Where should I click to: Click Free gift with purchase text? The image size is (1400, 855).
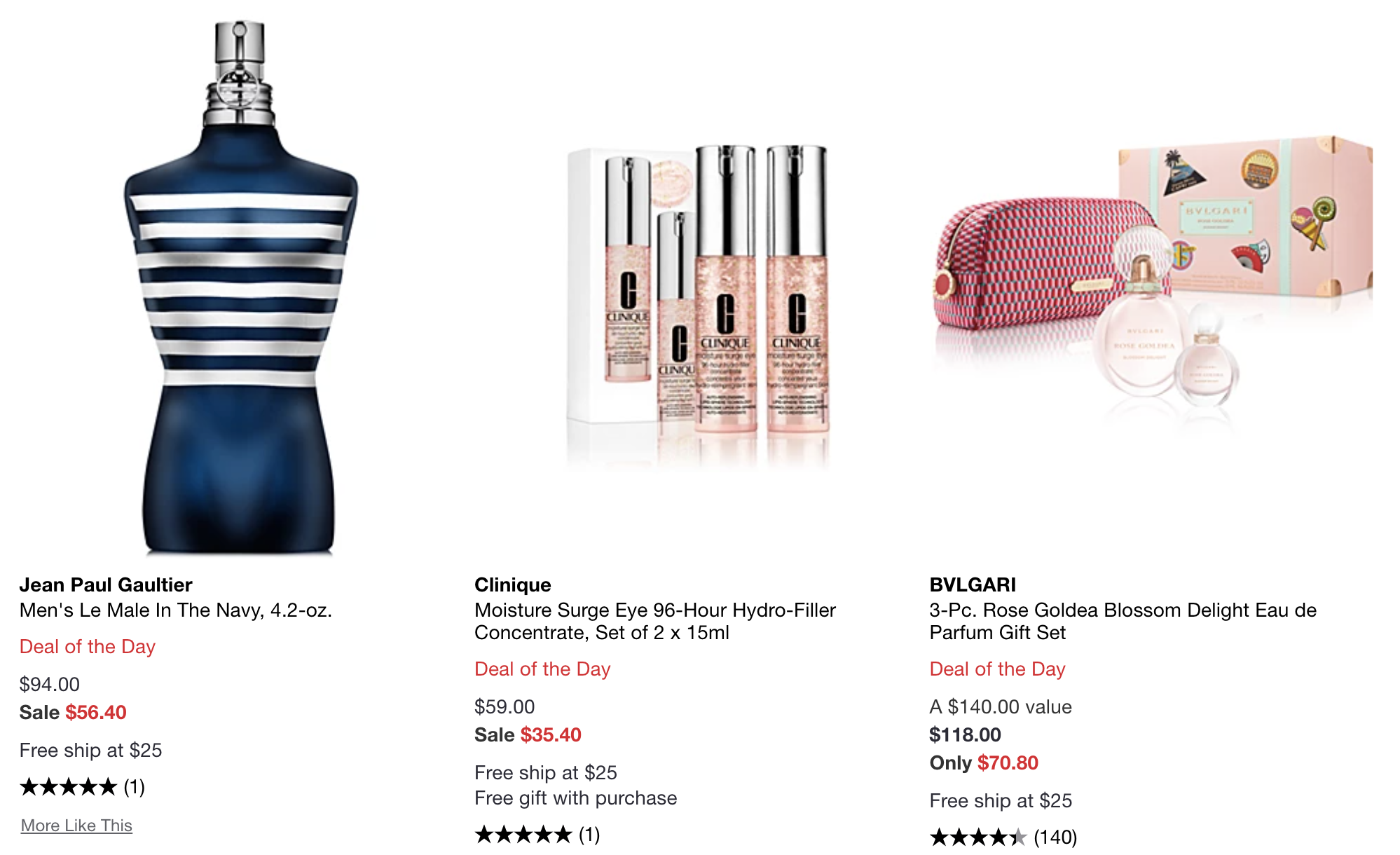[x=576, y=798]
